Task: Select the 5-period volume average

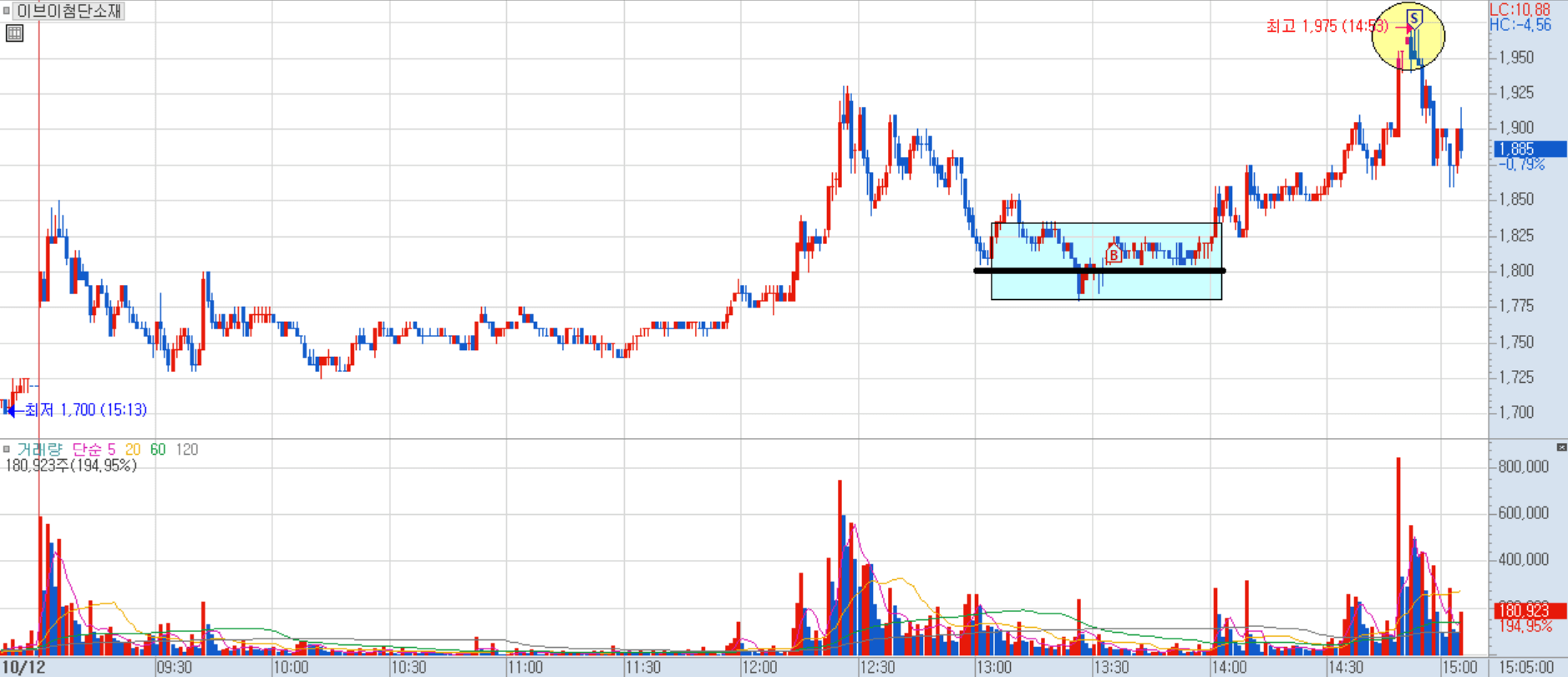Action: [112, 449]
